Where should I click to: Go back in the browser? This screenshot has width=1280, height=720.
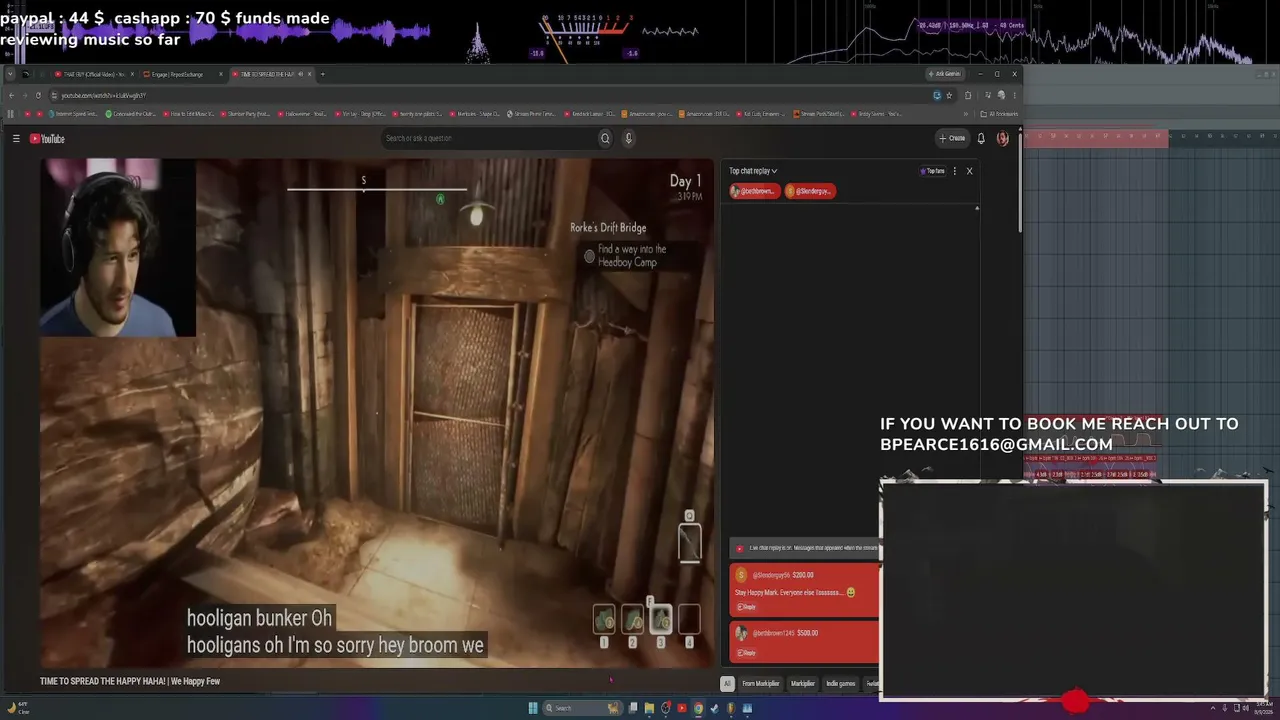pyautogui.click(x=11, y=95)
